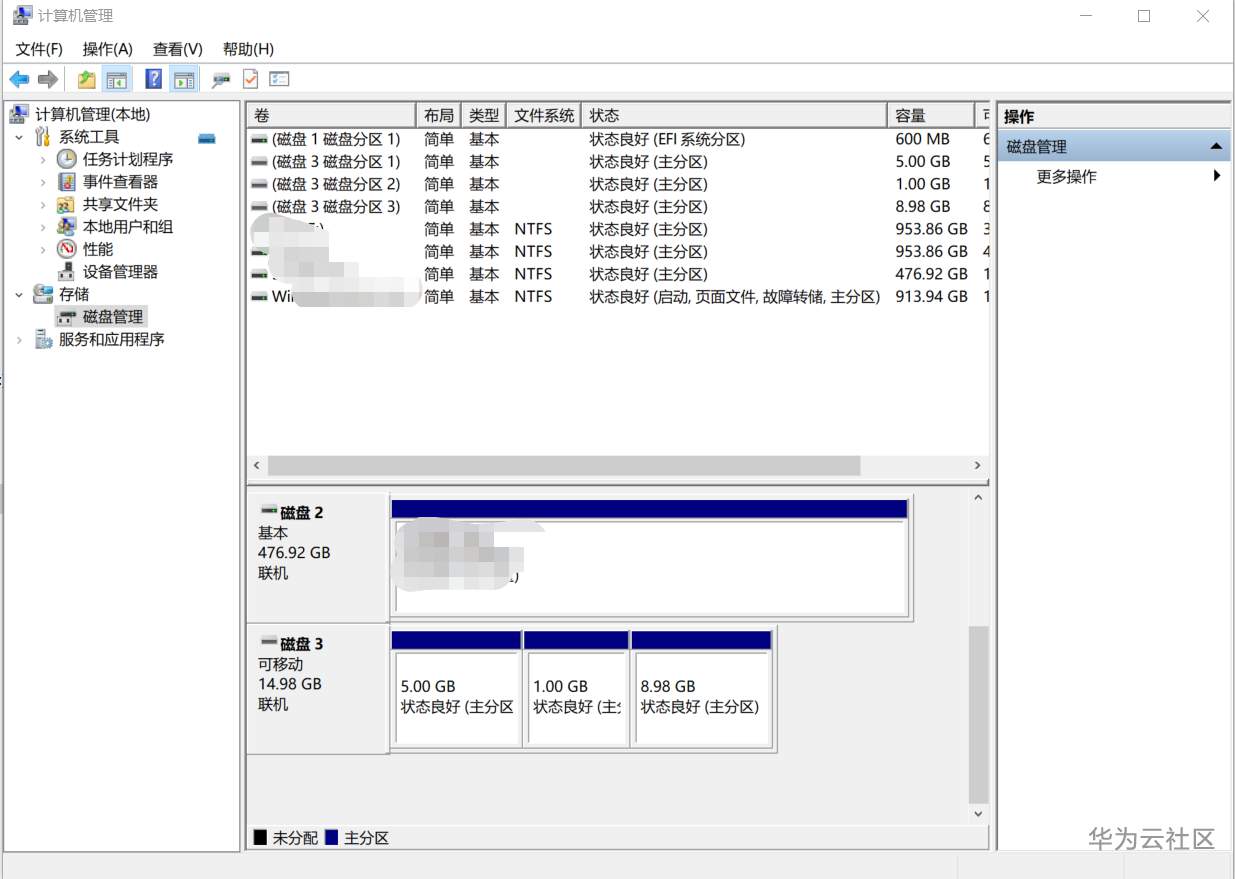Click the disk icon beside 磁盘 2 label

(x=268, y=511)
